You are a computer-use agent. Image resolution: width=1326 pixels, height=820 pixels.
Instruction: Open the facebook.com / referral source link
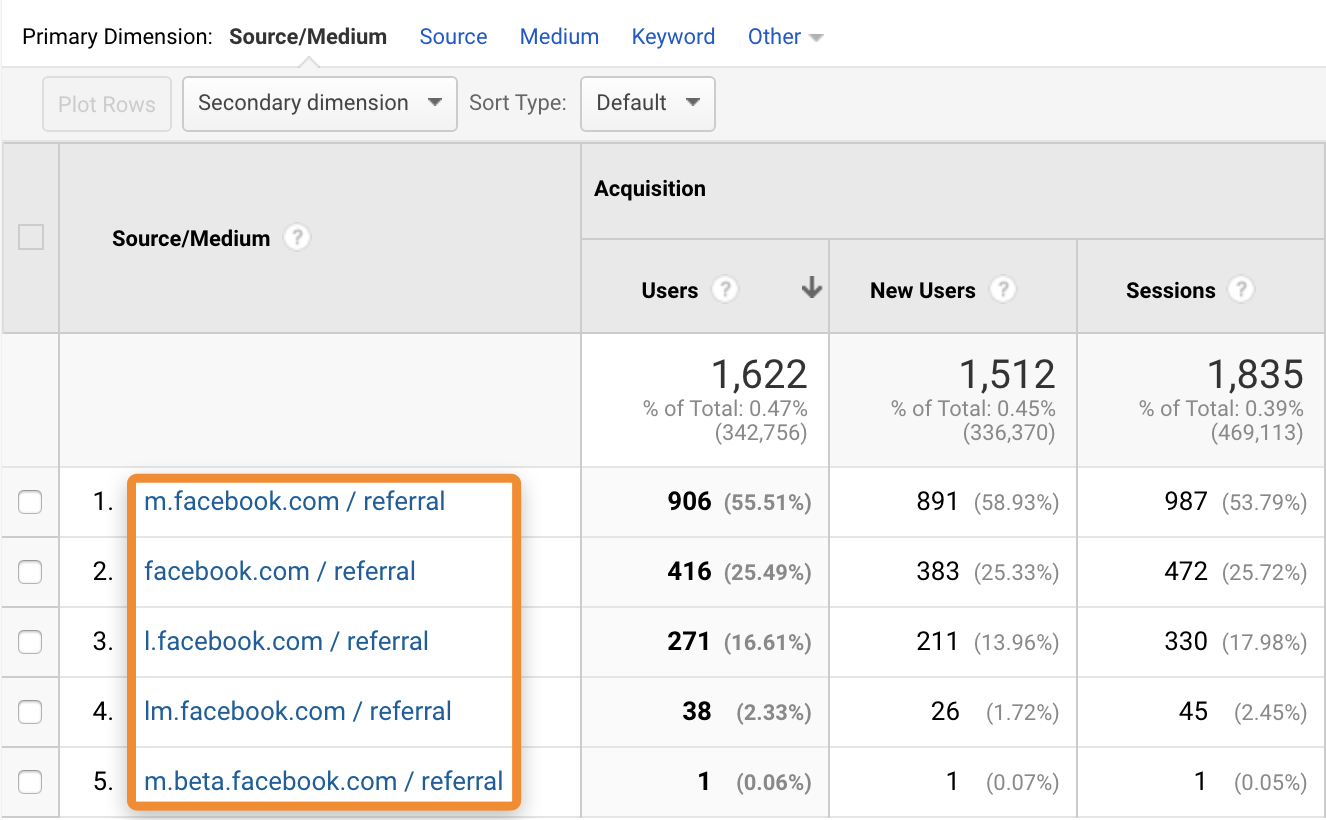tap(279, 571)
